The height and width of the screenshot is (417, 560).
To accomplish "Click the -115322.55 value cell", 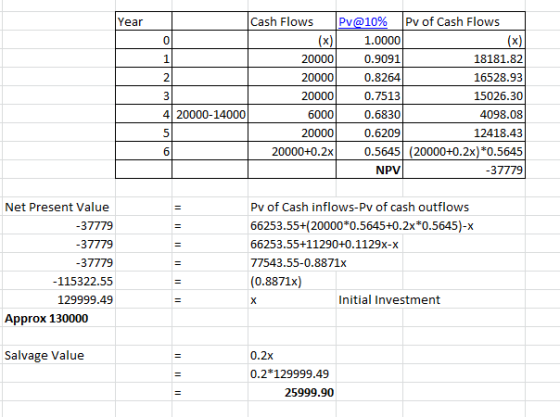I will pos(83,281).
